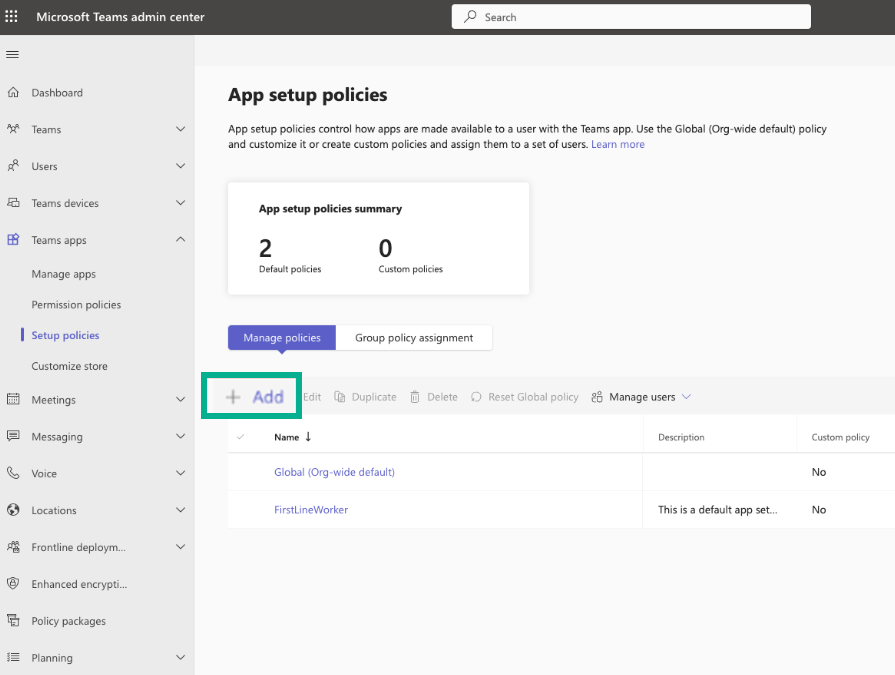
Task: Switch to the Manage policies tab
Action: (x=282, y=338)
